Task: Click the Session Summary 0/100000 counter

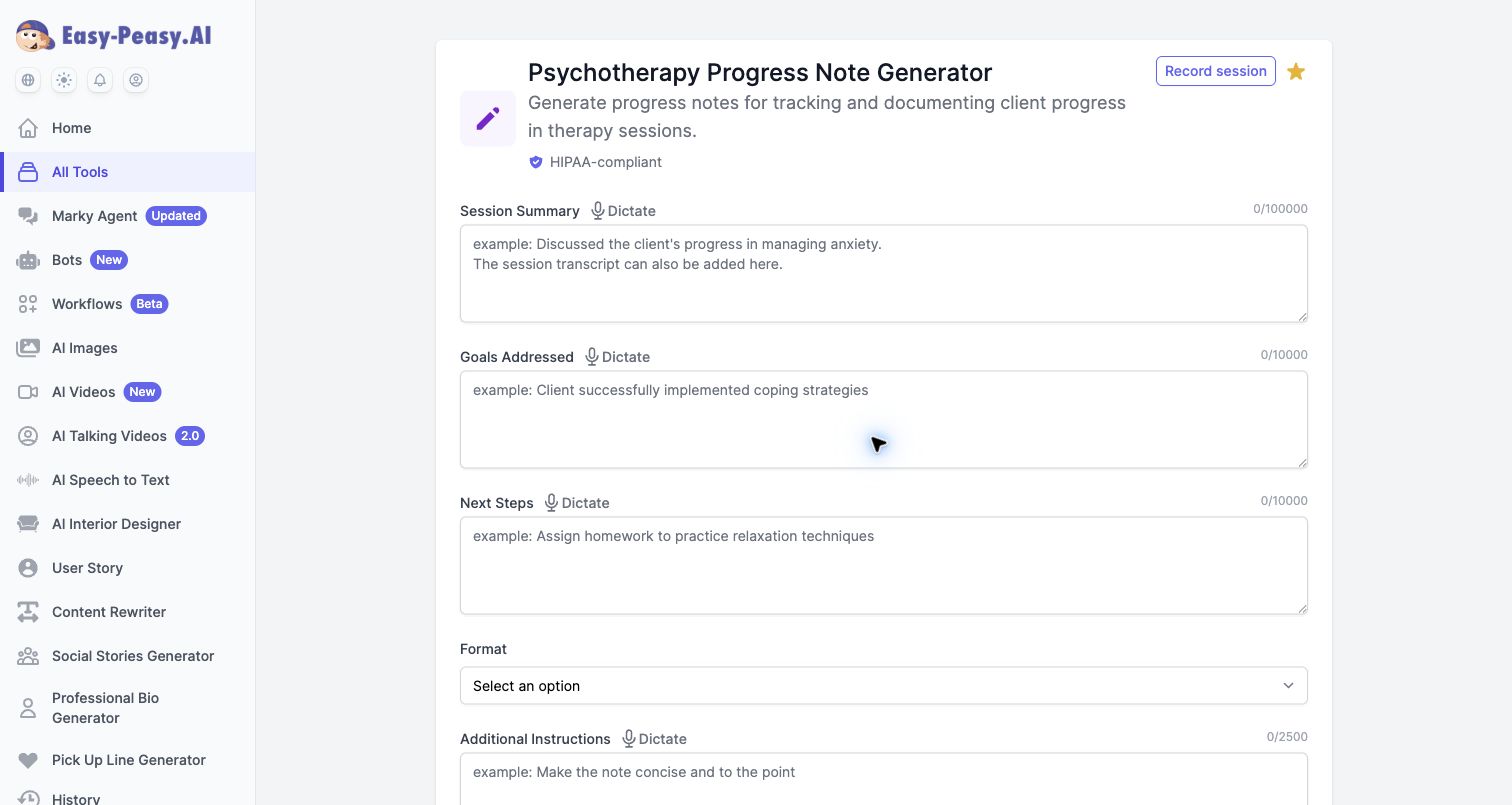Action: (x=1280, y=209)
